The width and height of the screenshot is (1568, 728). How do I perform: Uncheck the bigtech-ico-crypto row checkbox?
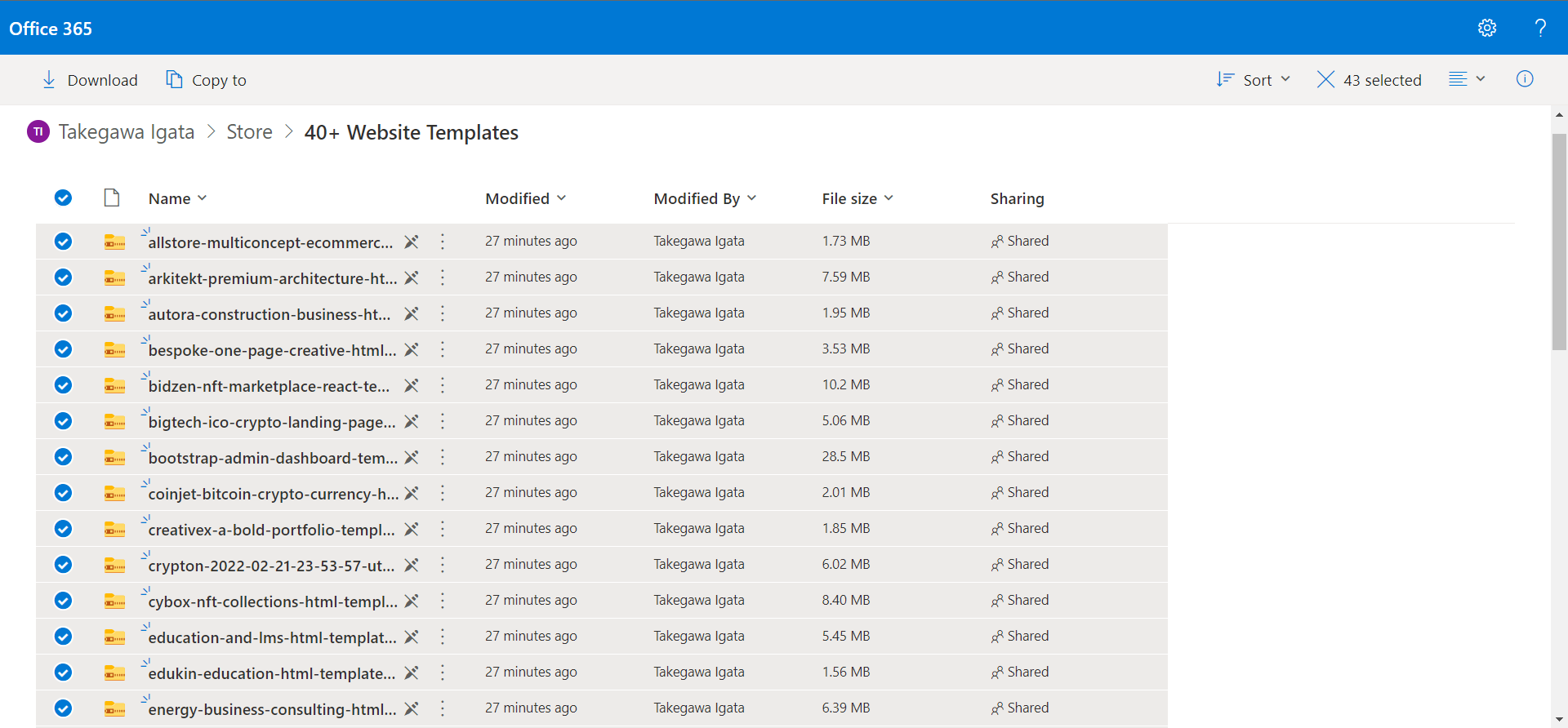pos(63,421)
